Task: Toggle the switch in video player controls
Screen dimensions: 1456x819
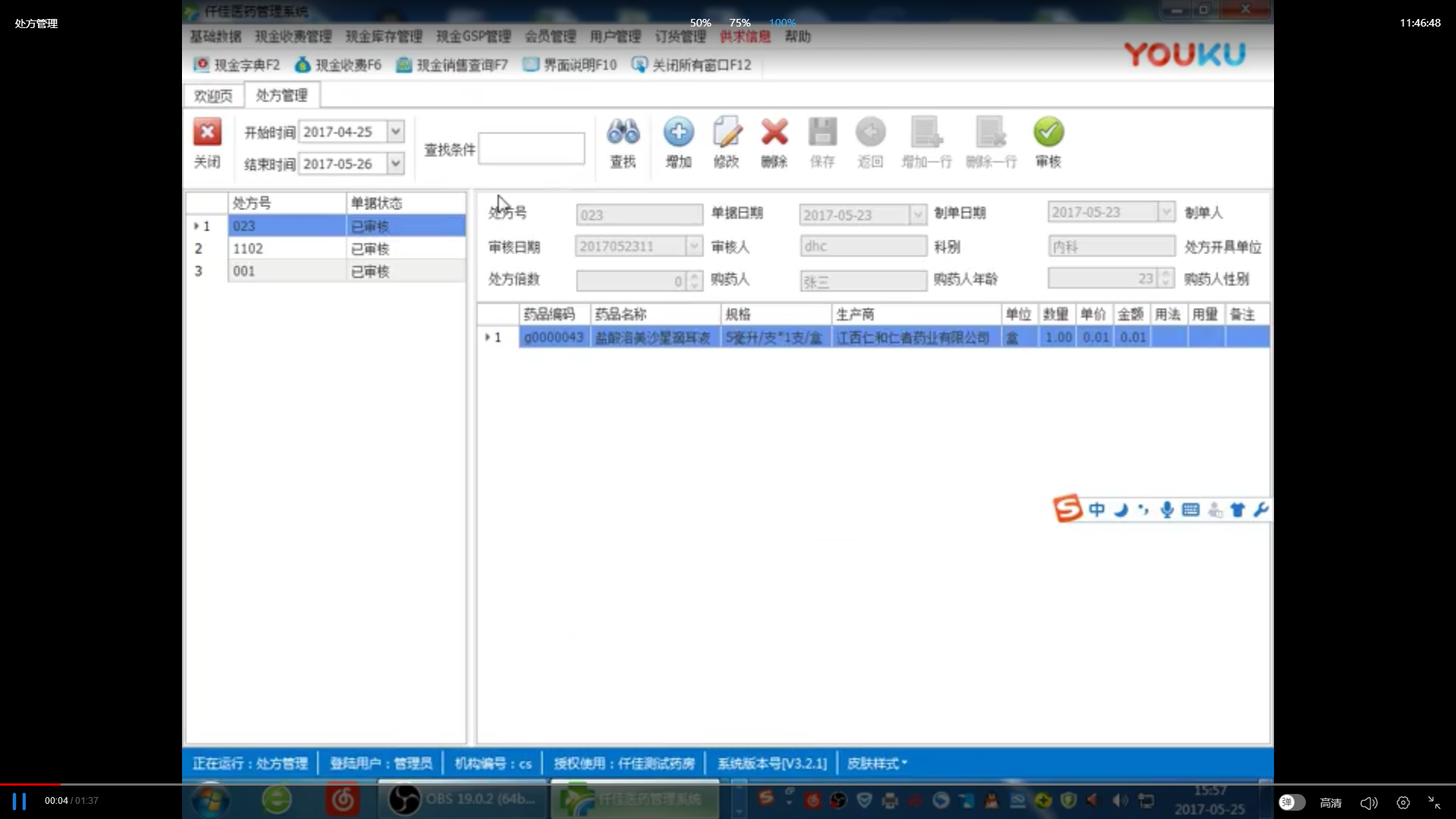Action: [1291, 802]
